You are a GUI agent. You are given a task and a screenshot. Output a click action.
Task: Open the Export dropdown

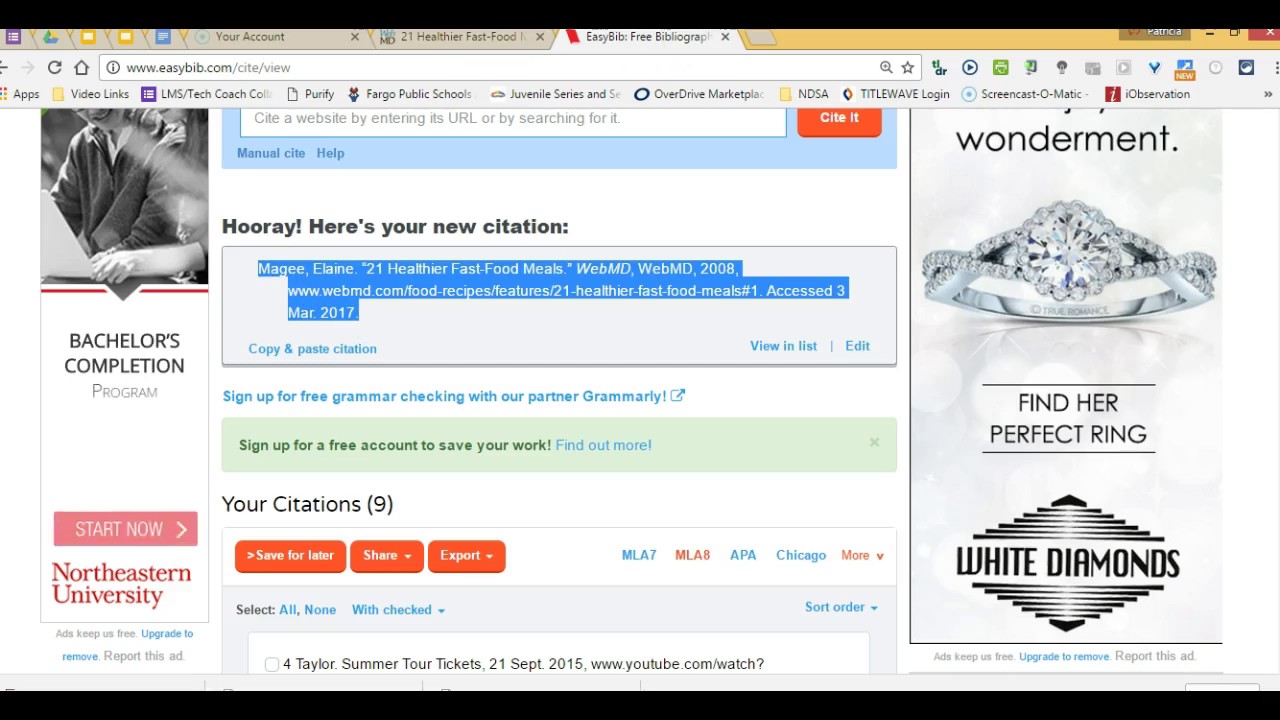pos(466,556)
